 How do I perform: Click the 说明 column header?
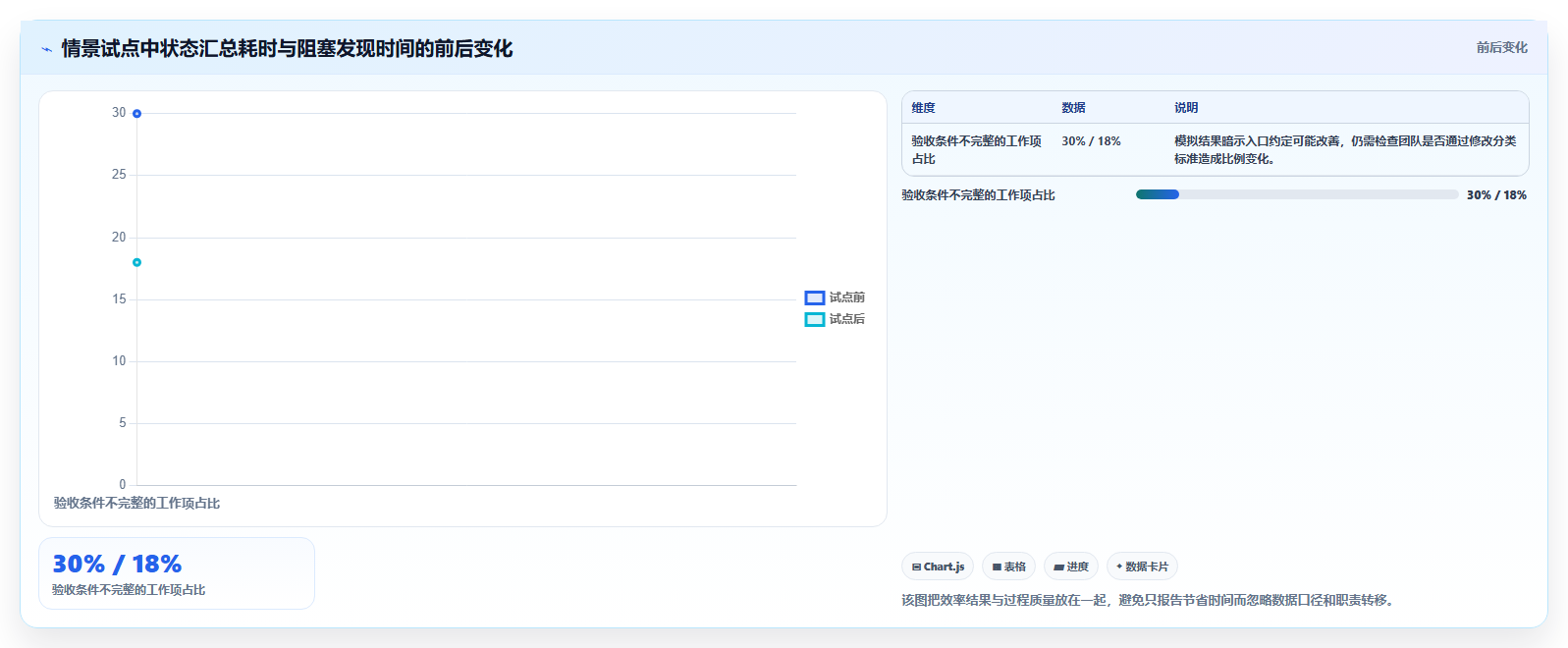click(1186, 108)
